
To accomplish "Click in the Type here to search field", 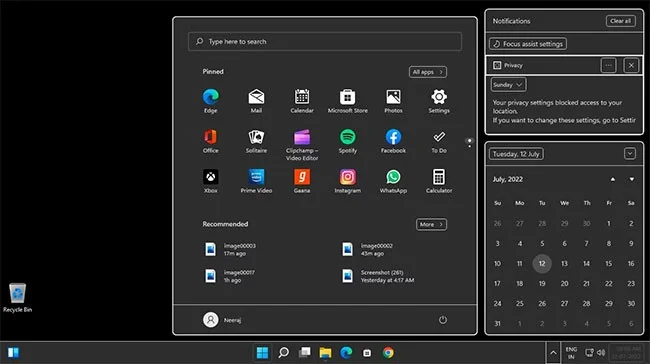I will [x=325, y=41].
